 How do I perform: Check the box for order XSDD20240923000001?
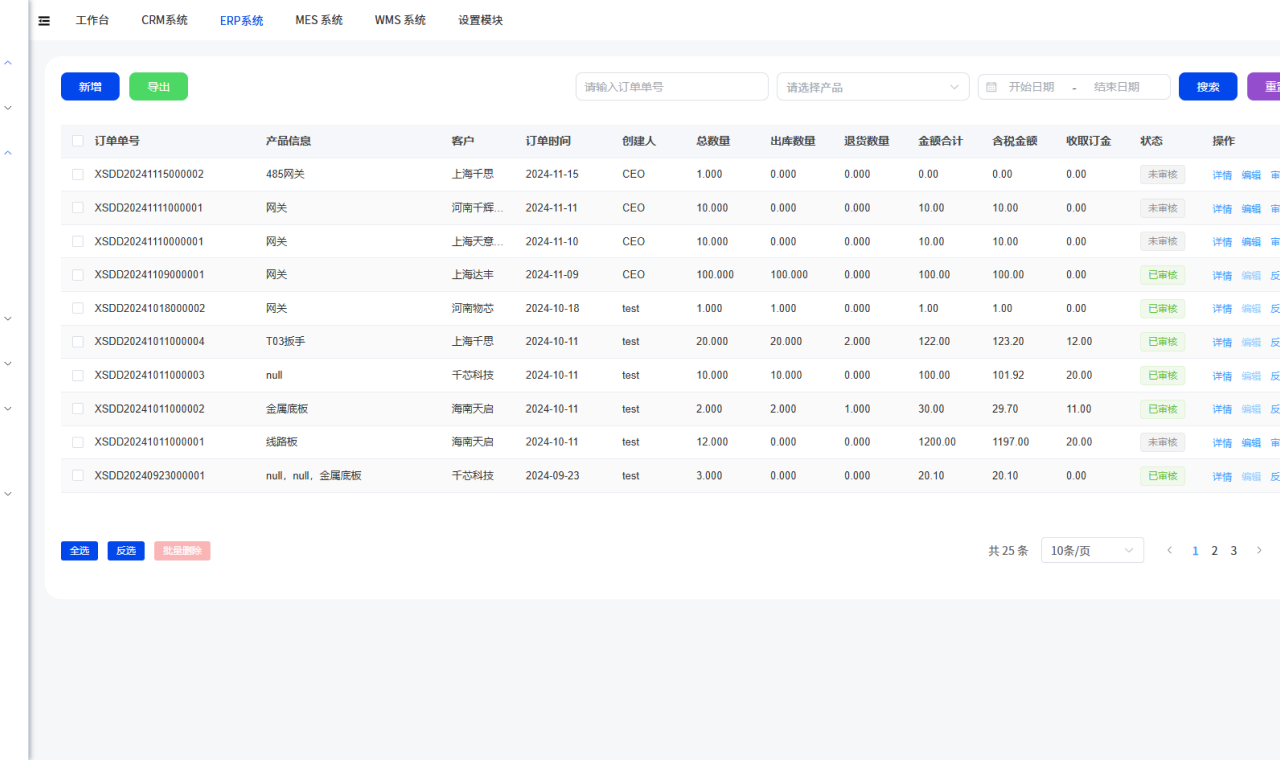(x=78, y=476)
